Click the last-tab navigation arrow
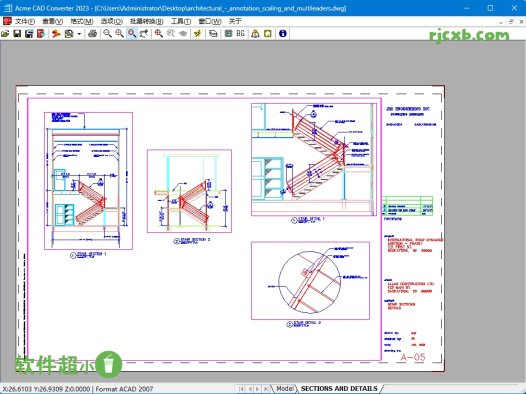Viewport: 526px width, 394px height. 266,389
